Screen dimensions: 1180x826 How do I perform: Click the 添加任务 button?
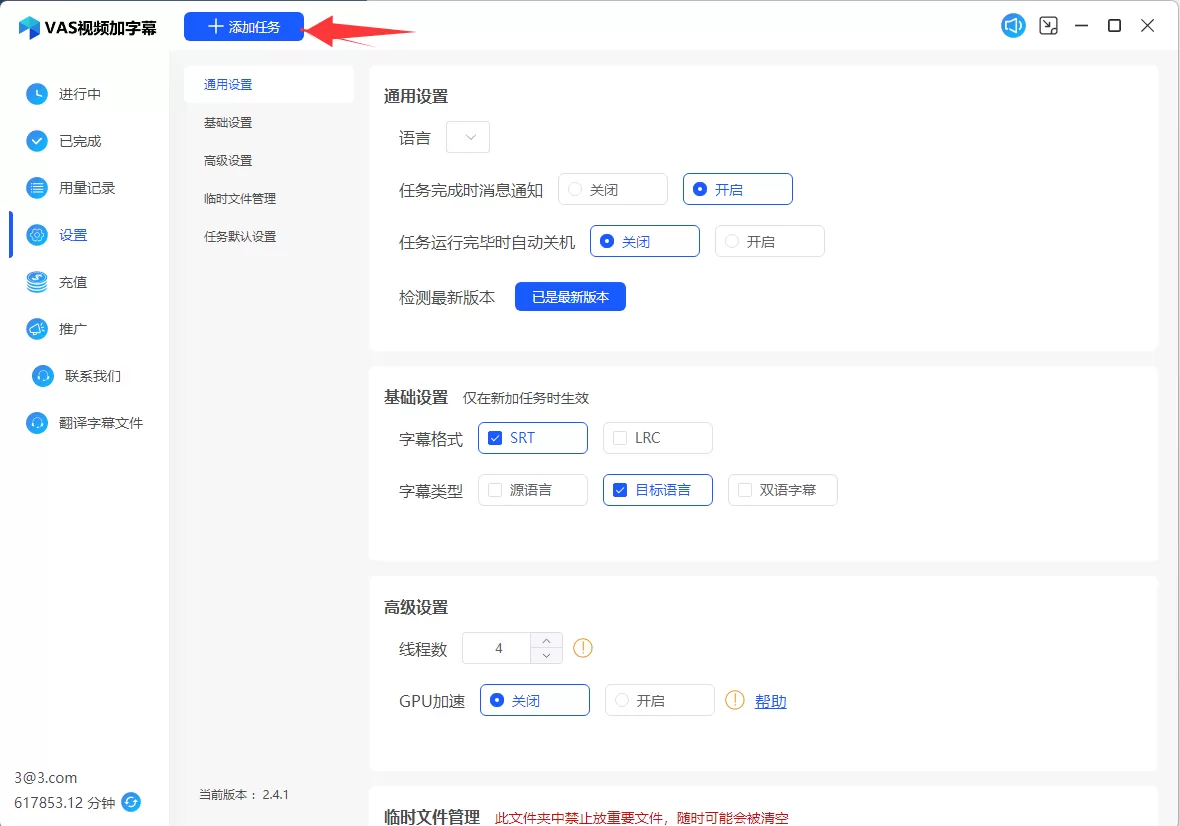(244, 27)
